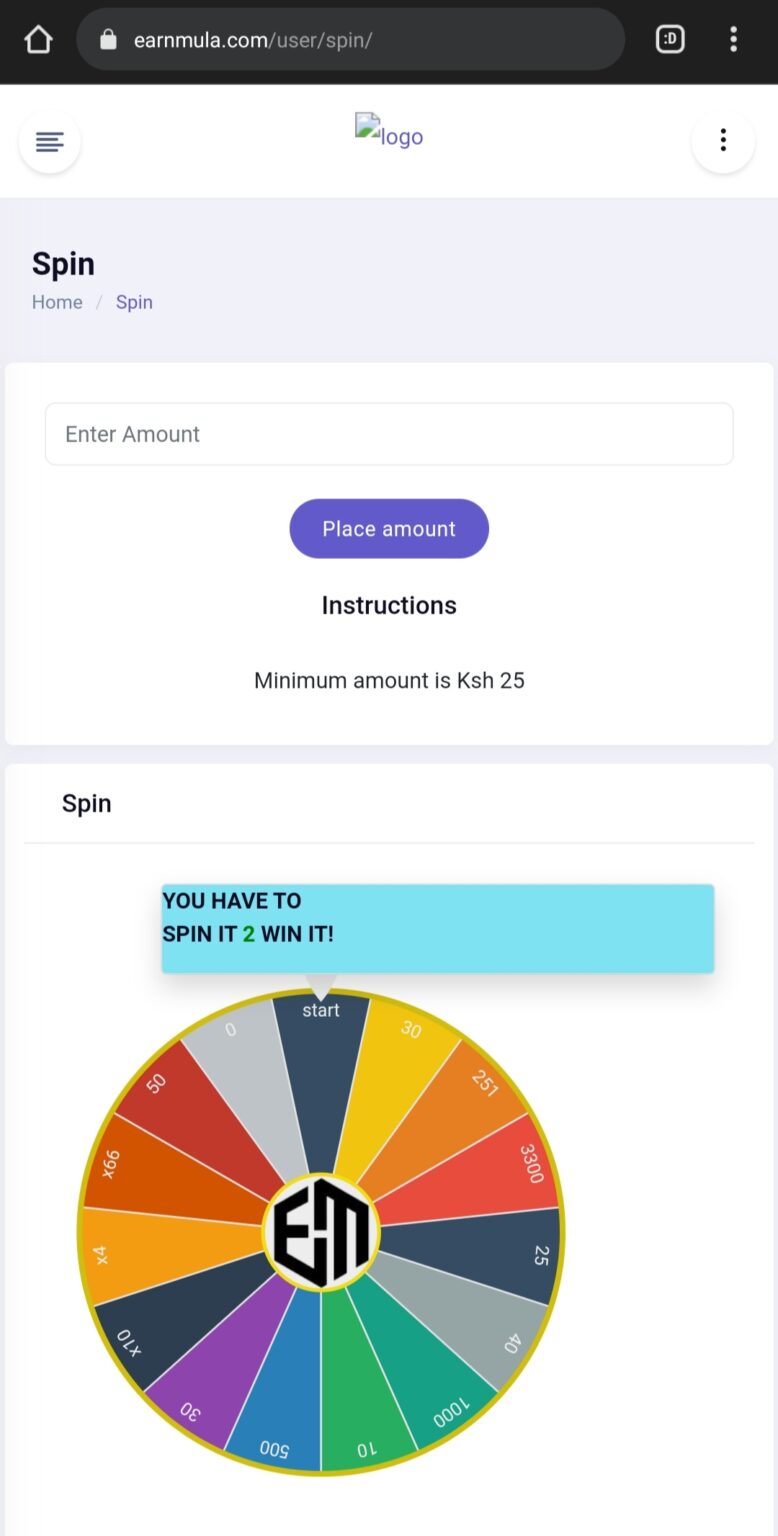This screenshot has width=778, height=1536.
Task: Open the browser three-dot menu
Action: click(x=734, y=40)
